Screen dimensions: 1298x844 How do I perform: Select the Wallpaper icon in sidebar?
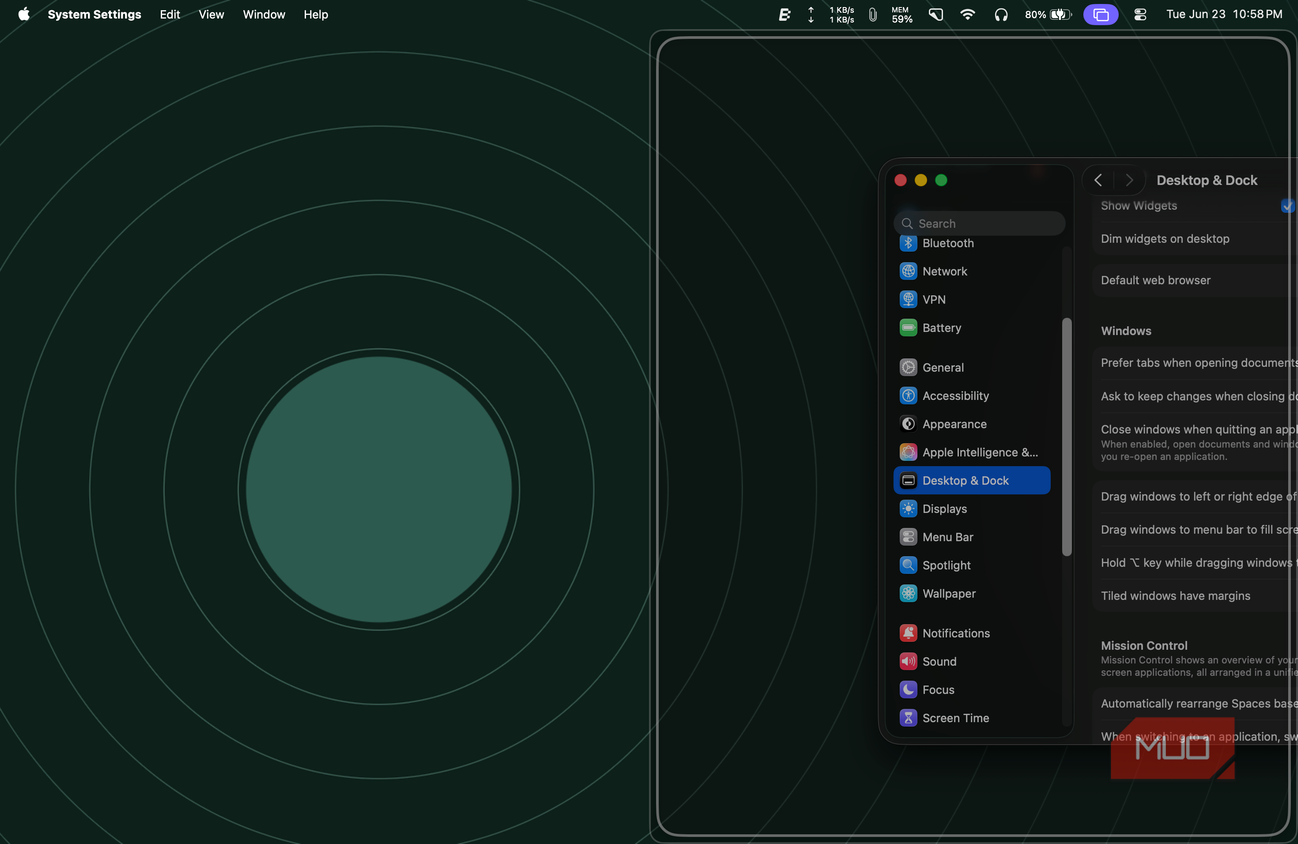(x=908, y=593)
